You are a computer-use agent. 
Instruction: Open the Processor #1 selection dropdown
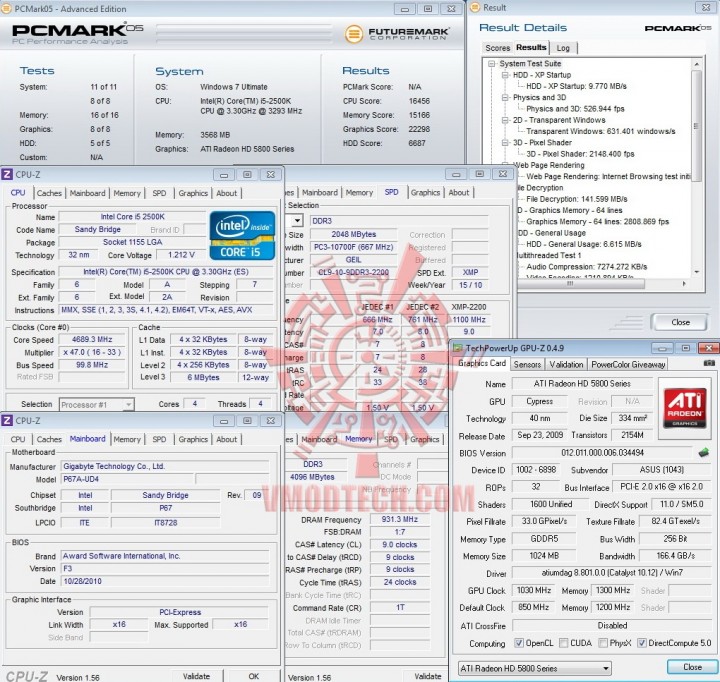tap(96, 405)
